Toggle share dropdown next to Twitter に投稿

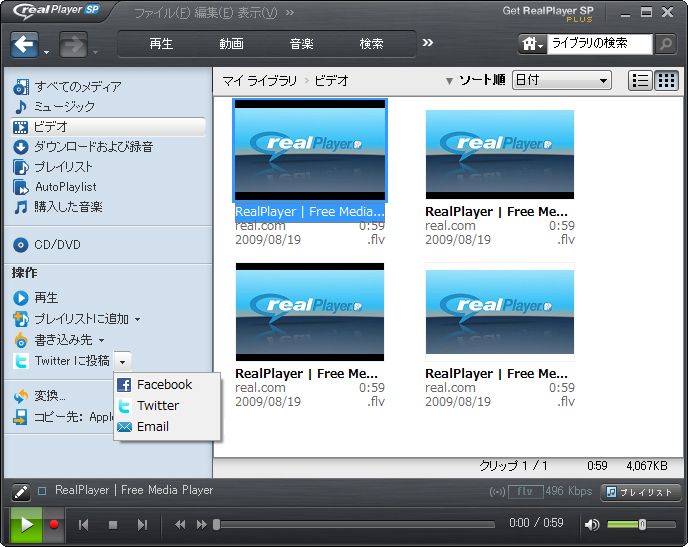[122, 362]
